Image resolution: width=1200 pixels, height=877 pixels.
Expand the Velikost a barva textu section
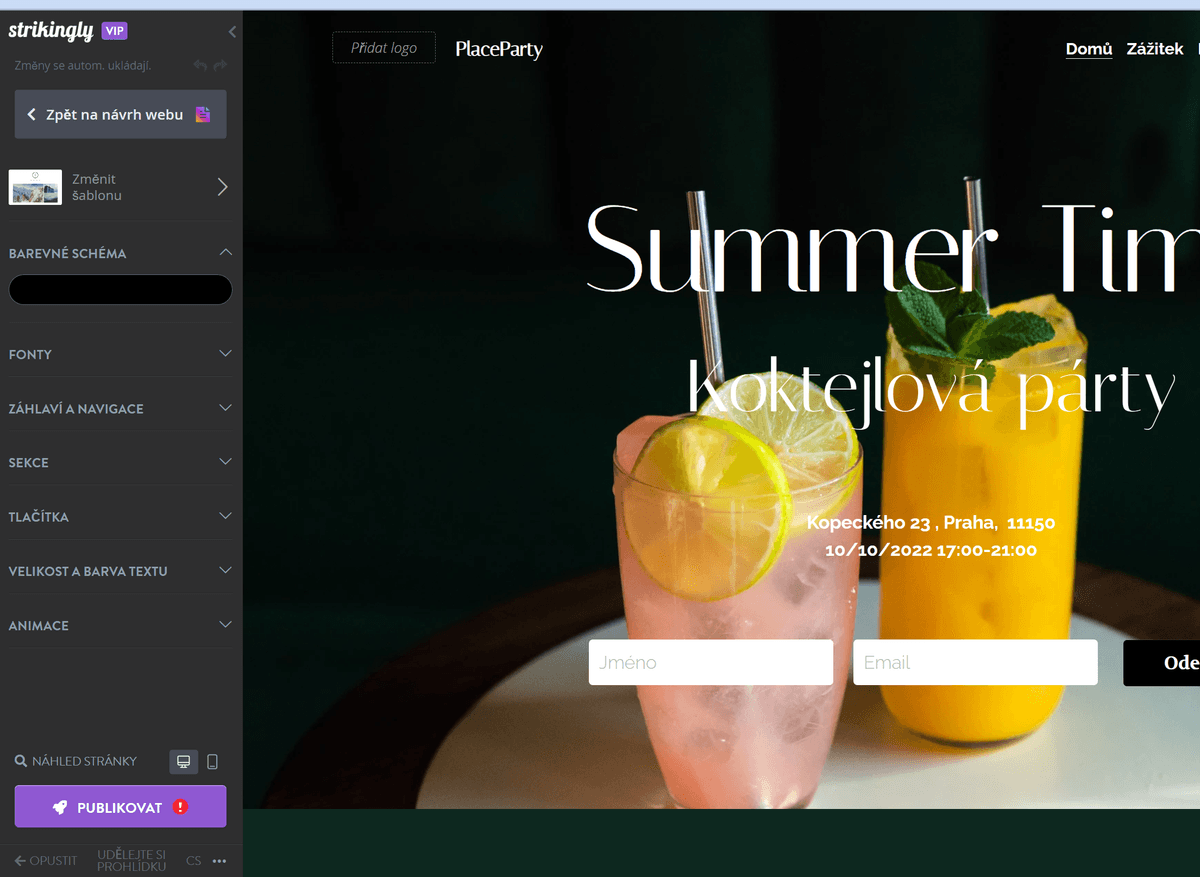(120, 571)
